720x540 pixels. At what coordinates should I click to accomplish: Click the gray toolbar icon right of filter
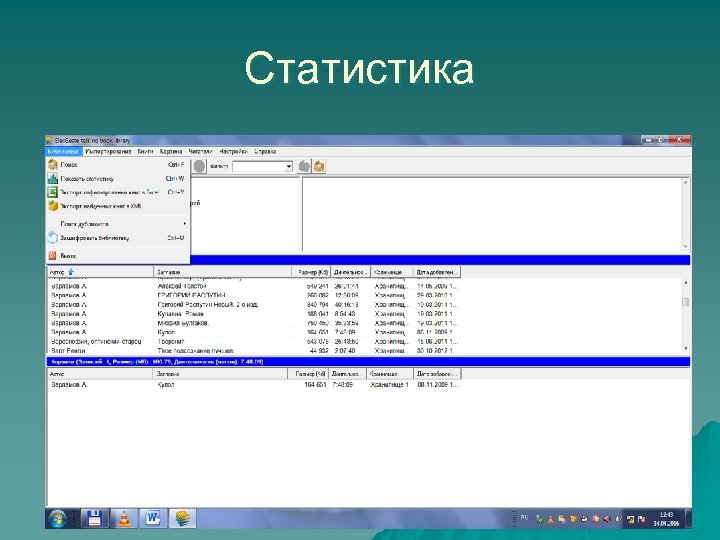[x=304, y=166]
